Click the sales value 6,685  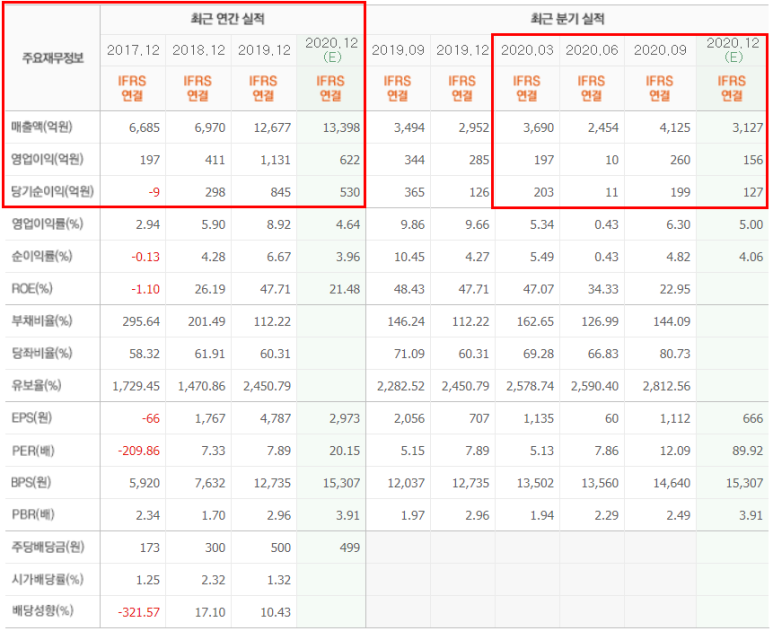coord(144,128)
